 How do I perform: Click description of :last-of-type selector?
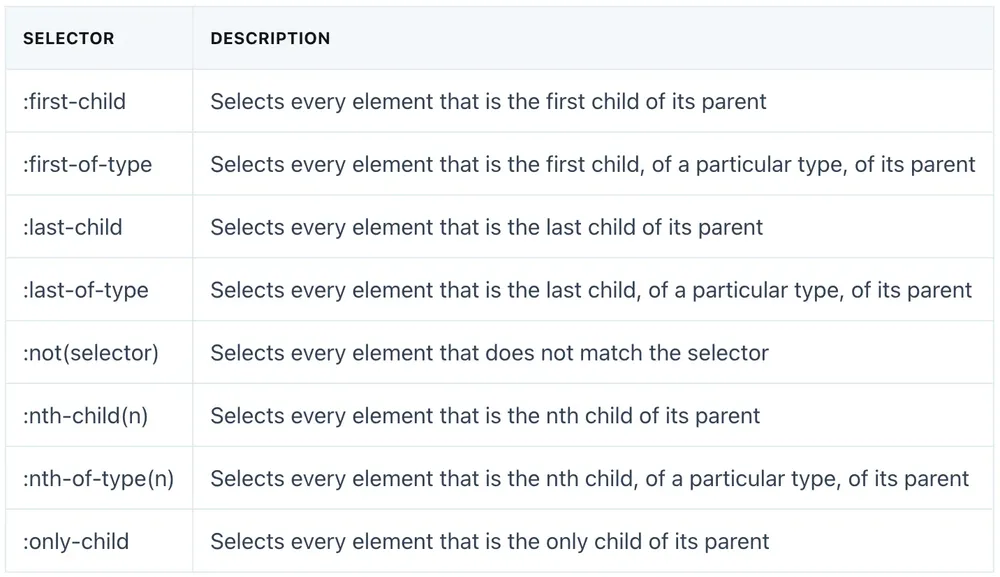(x=591, y=290)
